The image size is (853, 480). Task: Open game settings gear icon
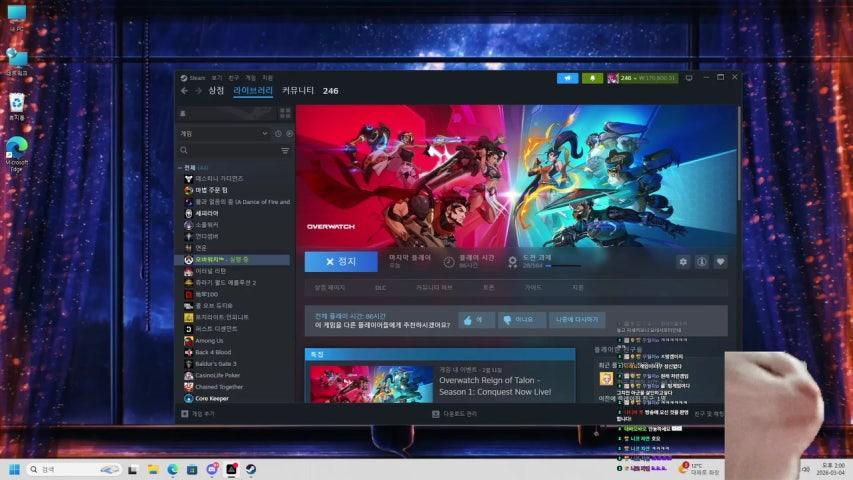coord(683,262)
